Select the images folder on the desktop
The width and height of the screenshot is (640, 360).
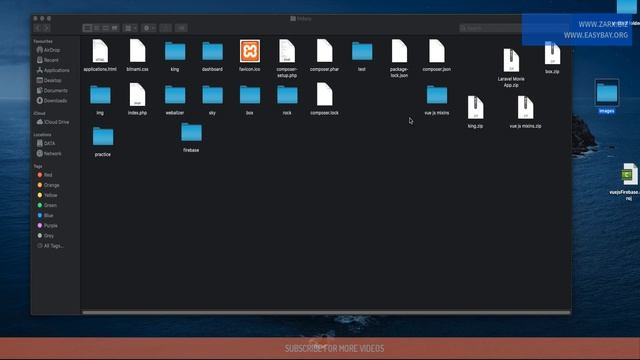point(607,96)
